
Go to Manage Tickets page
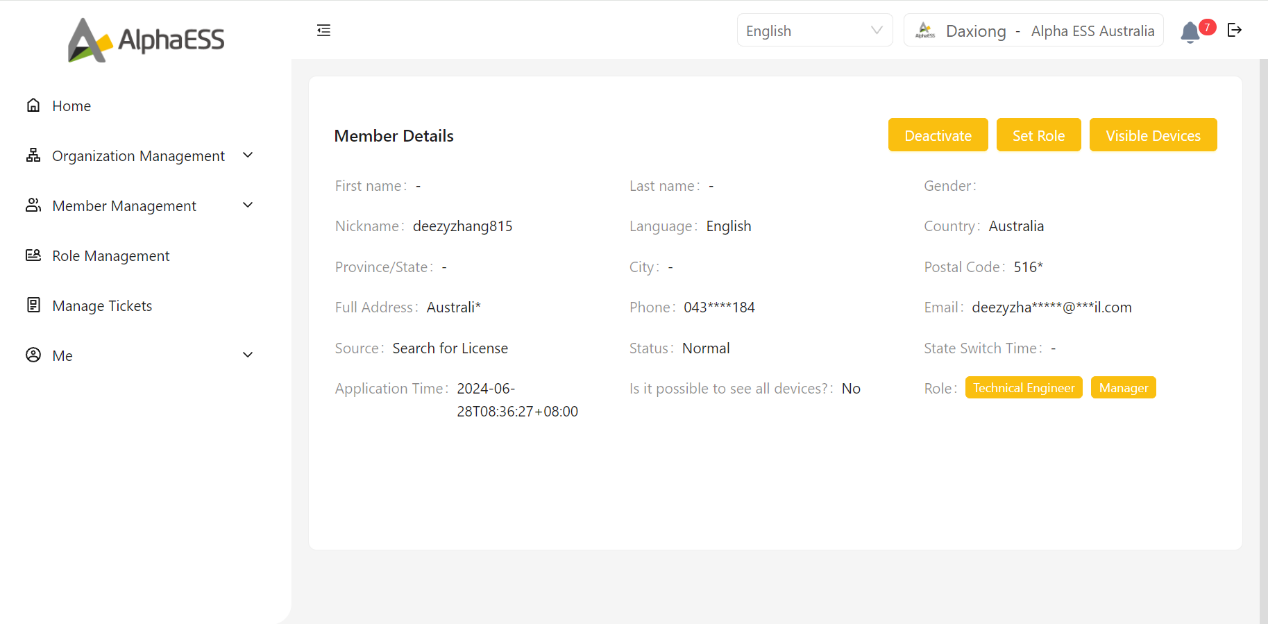pyautogui.click(x=102, y=306)
